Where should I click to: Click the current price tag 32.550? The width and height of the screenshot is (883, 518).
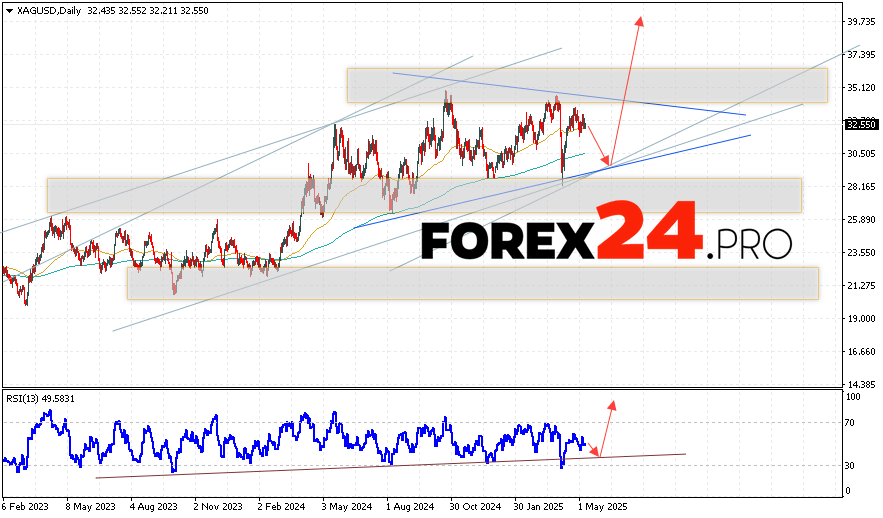coord(862,124)
